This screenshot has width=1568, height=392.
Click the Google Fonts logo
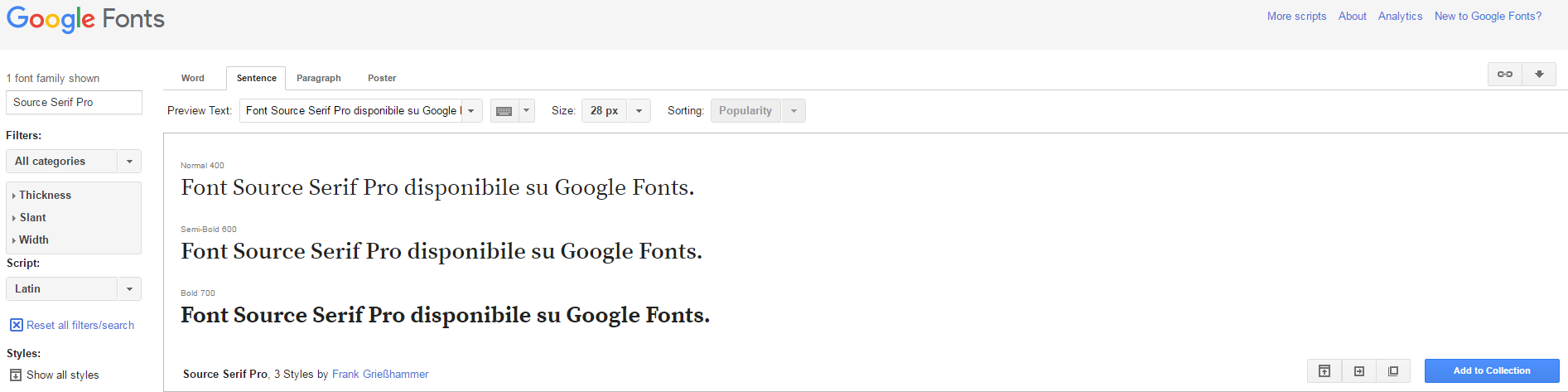(x=85, y=19)
